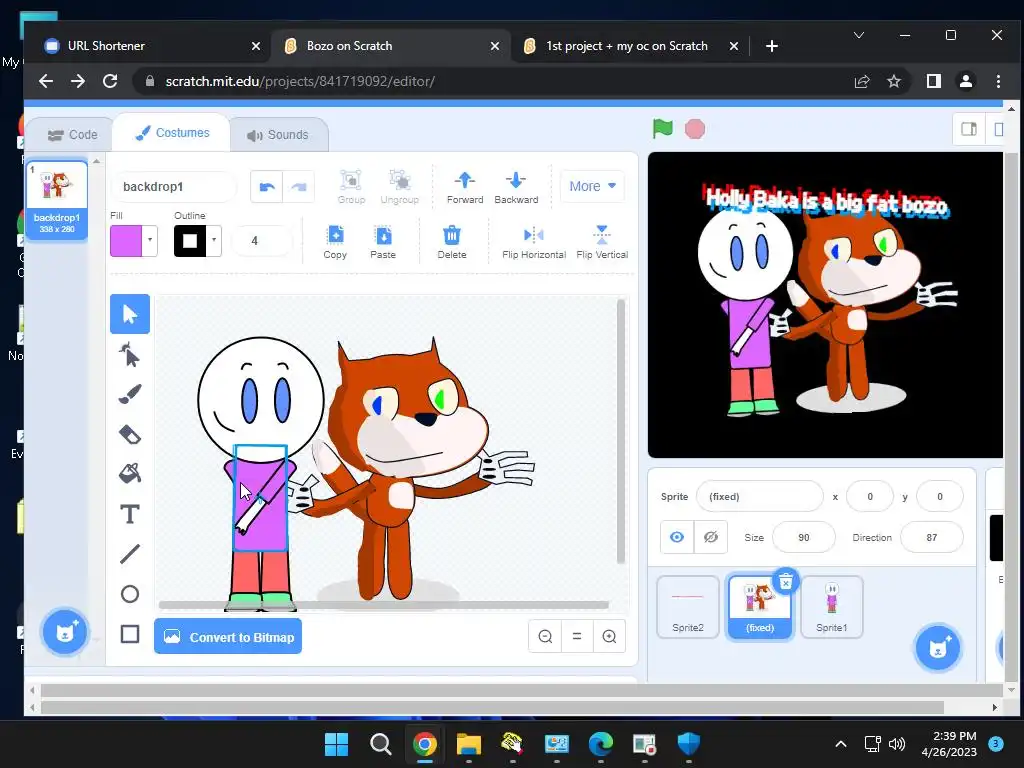The image size is (1024, 768).
Task: Open Chrome tab search chevron
Action: [859, 35]
